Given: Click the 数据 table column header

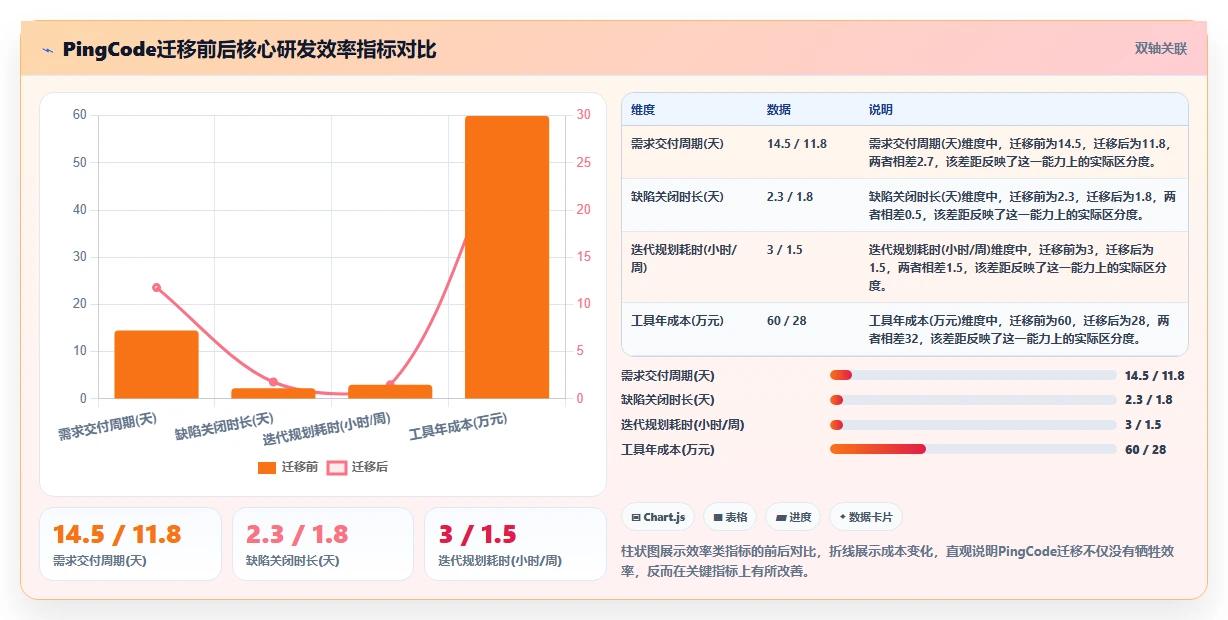Looking at the screenshot, I should pyautogui.click(x=779, y=110).
